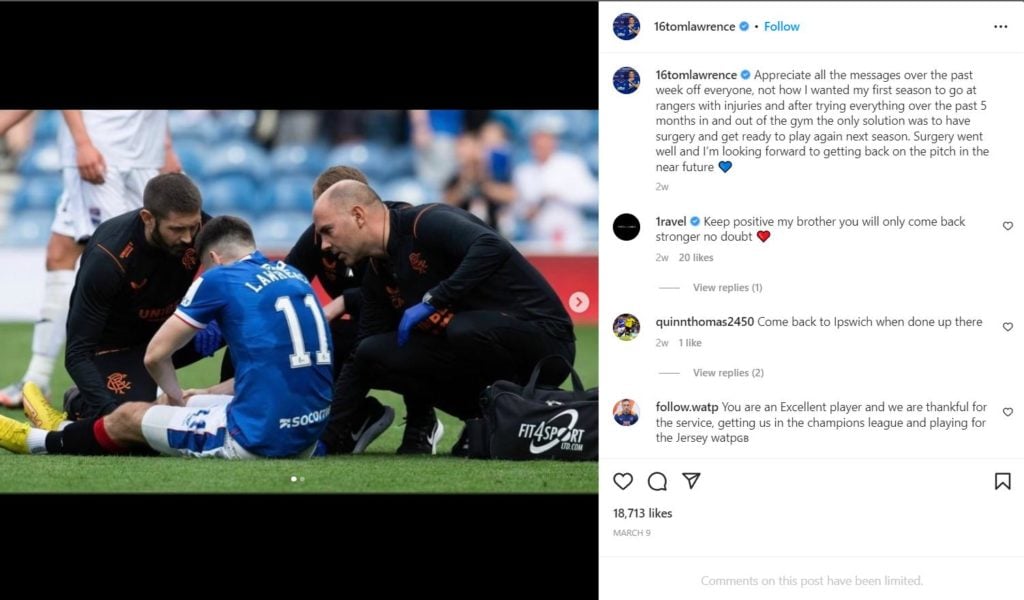This screenshot has width=1024, height=600.
Task: View the 18,713 likes list
Action: click(x=643, y=513)
